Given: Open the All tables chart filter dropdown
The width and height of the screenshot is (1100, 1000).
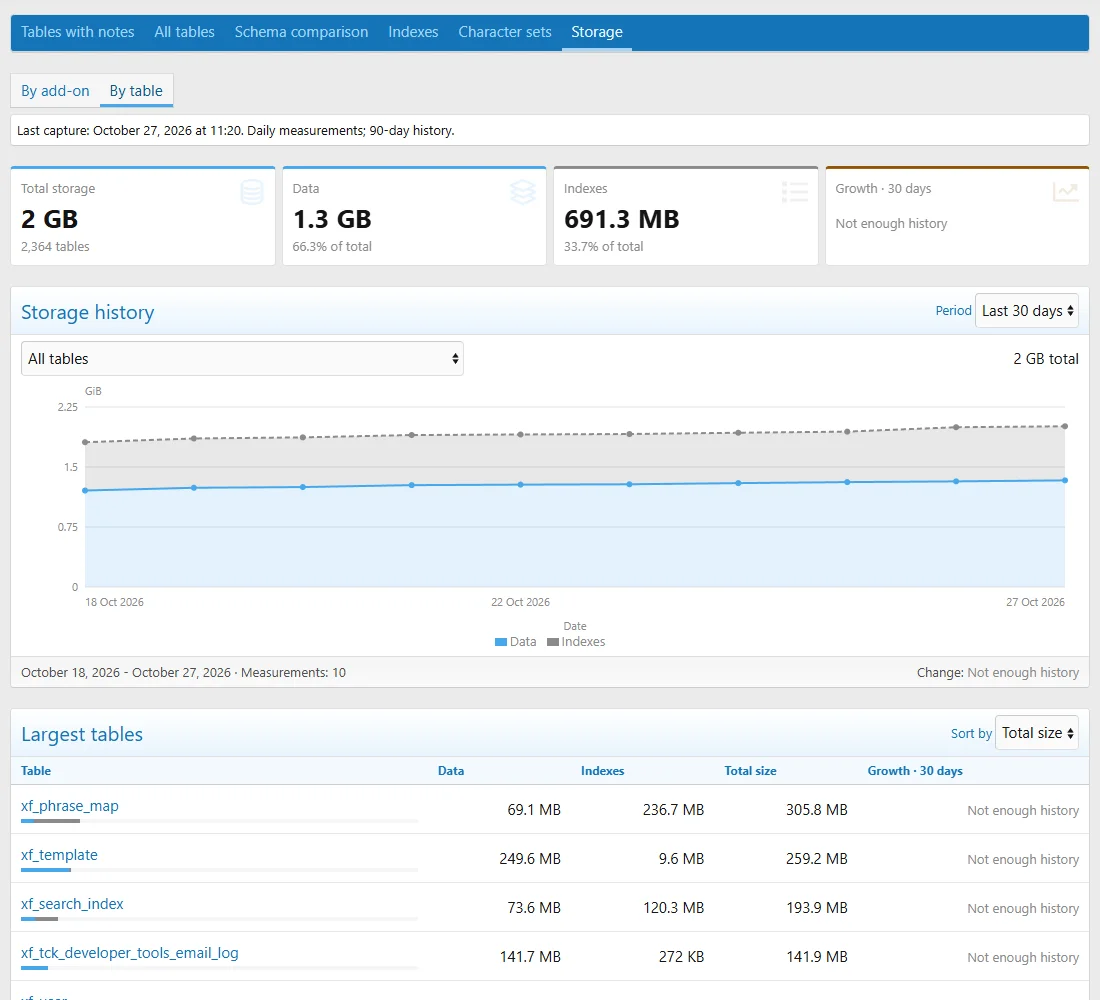Looking at the screenshot, I should coord(242,359).
